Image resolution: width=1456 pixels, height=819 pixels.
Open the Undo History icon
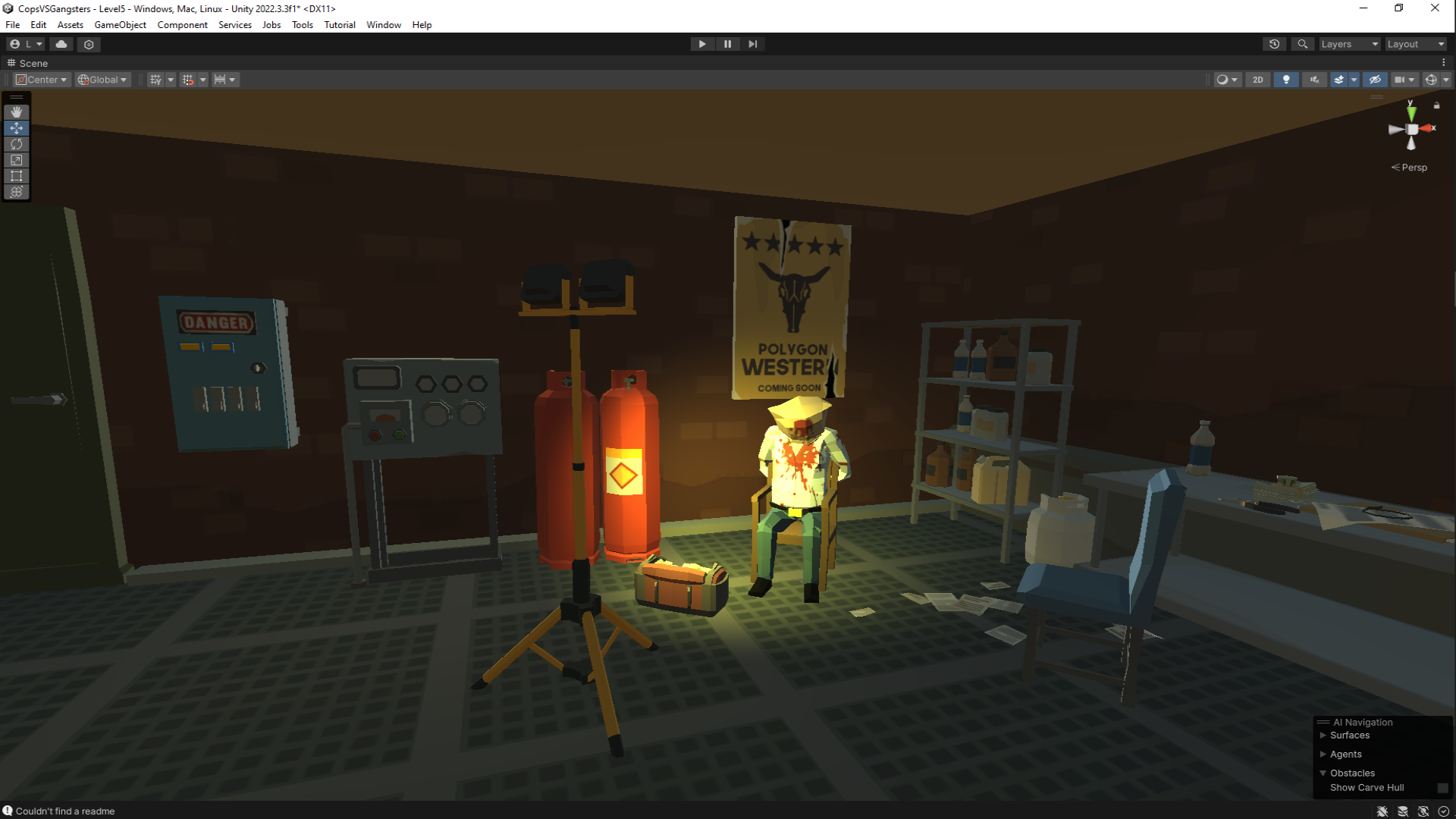click(x=1274, y=44)
